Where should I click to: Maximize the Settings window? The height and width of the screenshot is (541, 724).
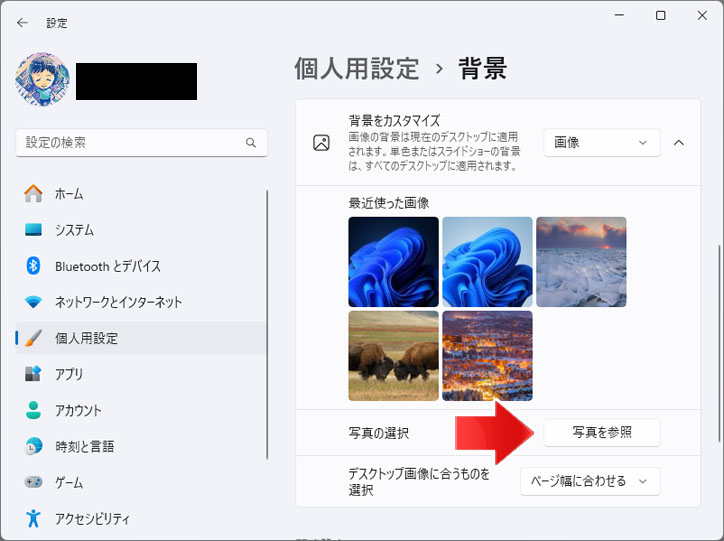coord(661,16)
